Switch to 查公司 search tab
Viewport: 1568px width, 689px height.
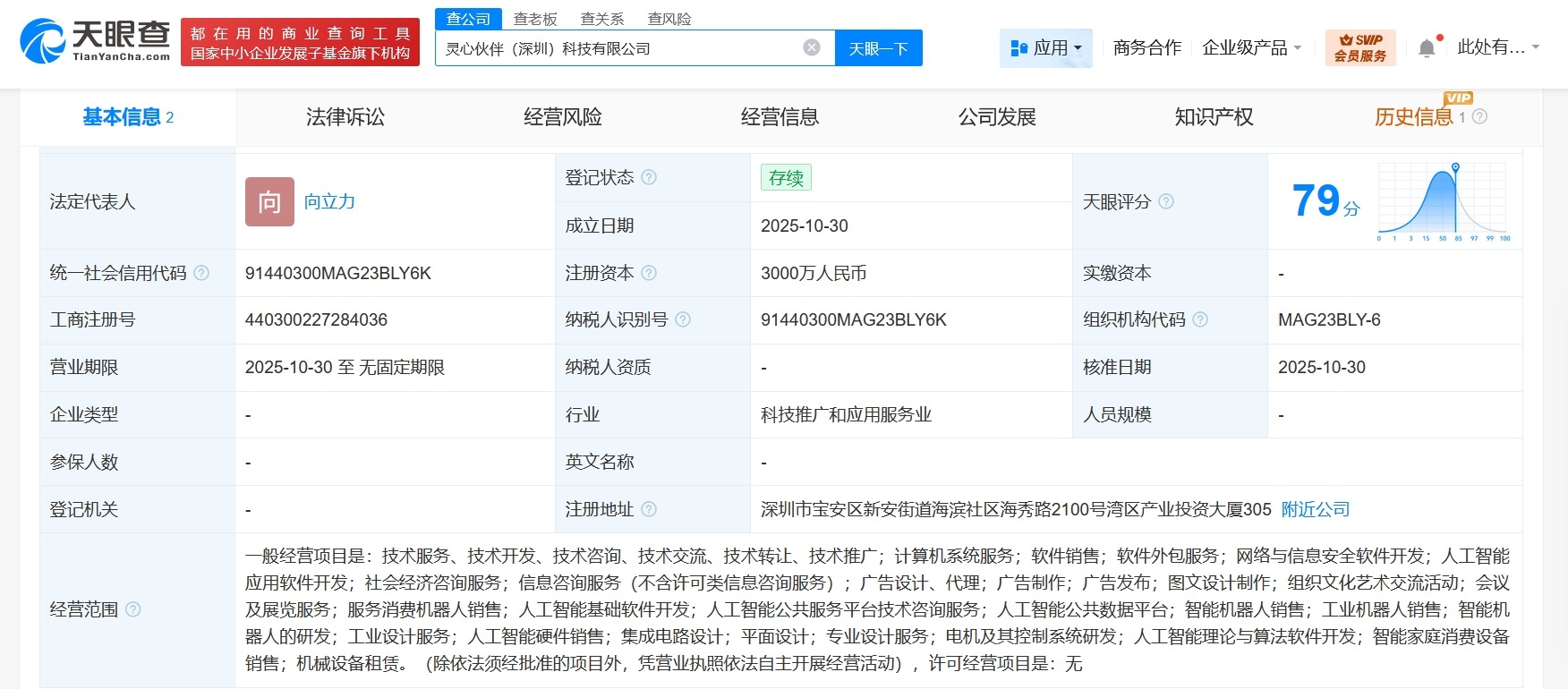469,19
